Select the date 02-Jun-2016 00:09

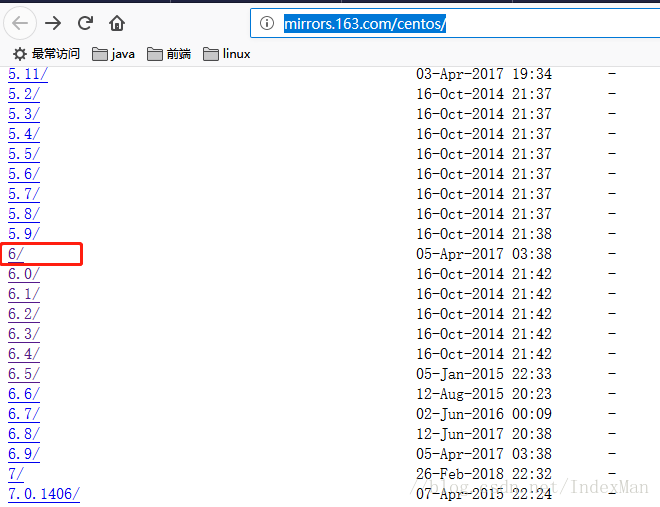pos(484,414)
